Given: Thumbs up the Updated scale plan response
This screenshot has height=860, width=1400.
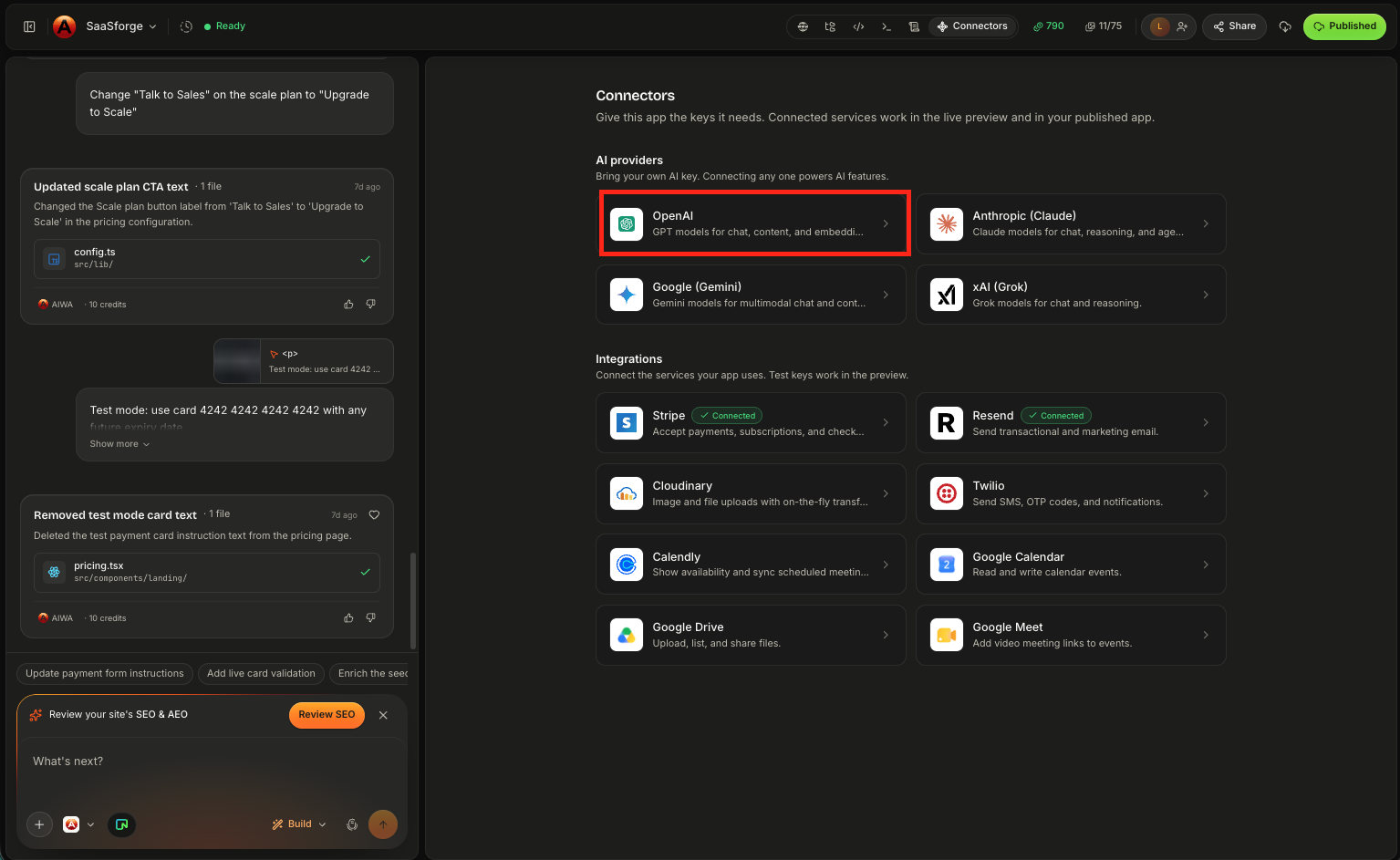Looking at the screenshot, I should [348, 305].
